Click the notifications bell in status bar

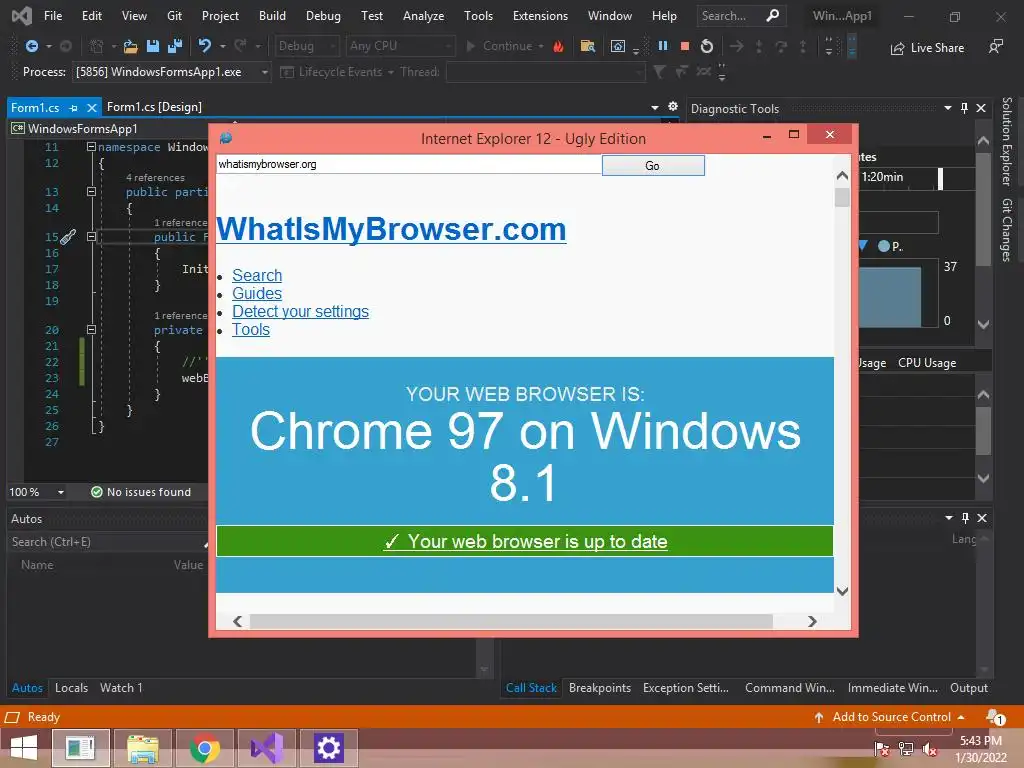tap(995, 716)
